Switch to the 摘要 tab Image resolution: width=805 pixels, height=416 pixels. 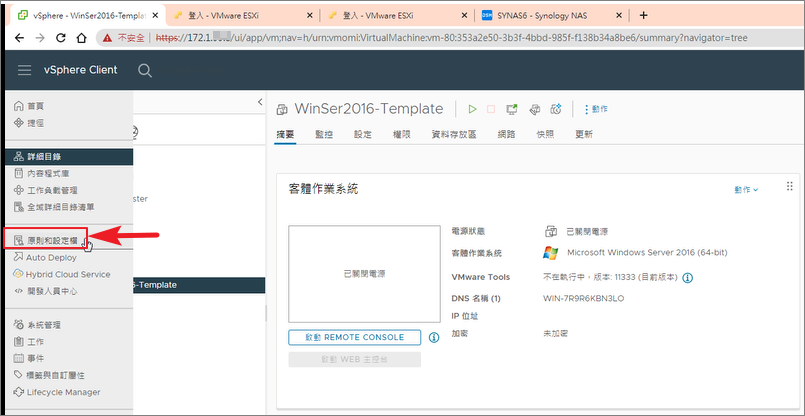(285, 135)
